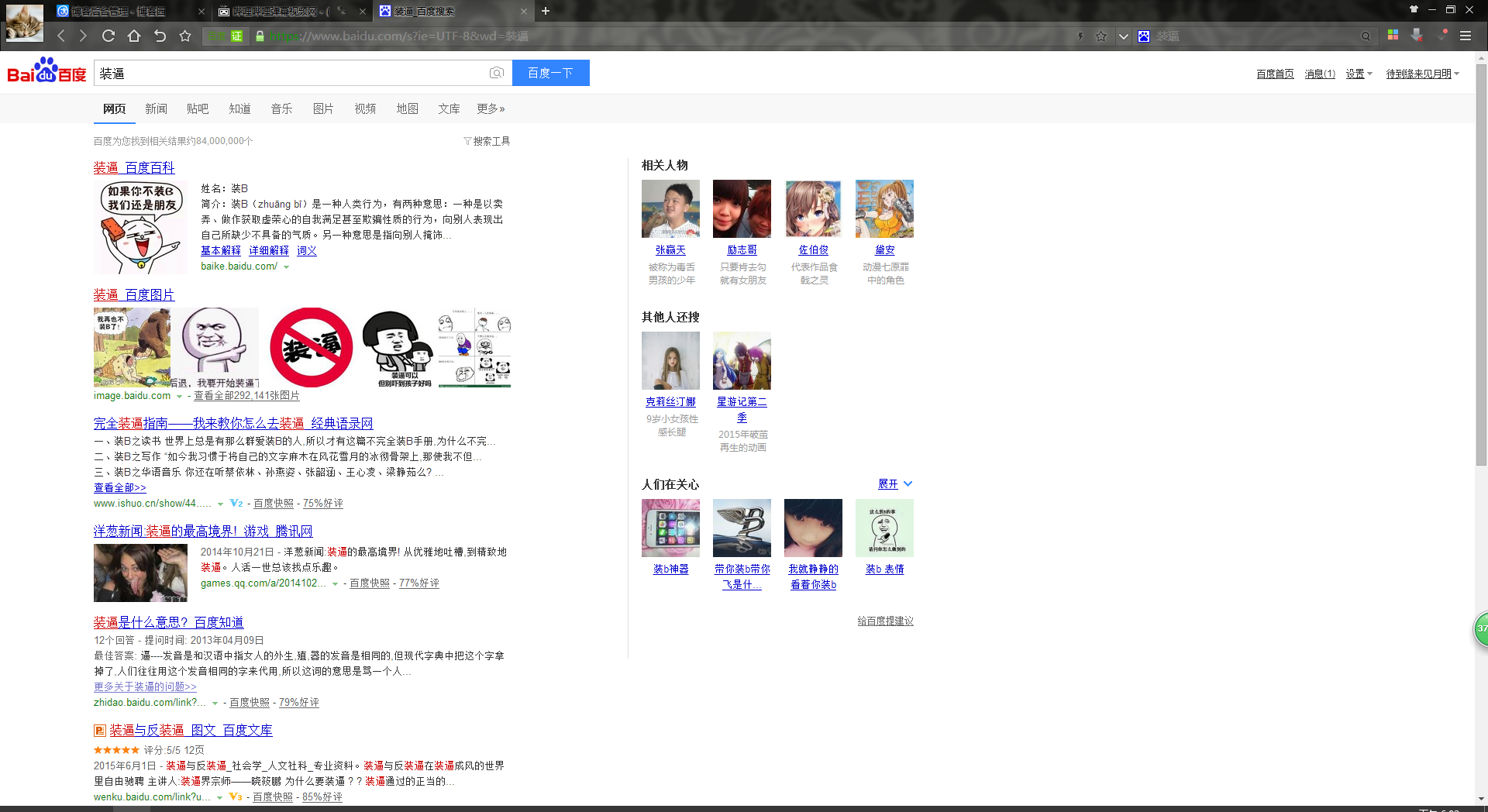Open 消息(1) messages link

(1320, 74)
